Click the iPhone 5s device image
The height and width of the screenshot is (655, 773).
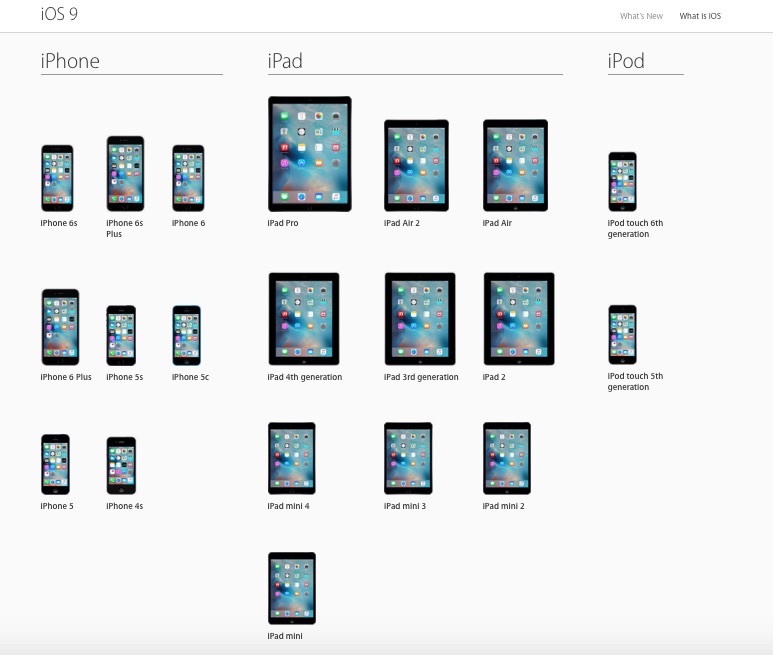(x=121, y=336)
